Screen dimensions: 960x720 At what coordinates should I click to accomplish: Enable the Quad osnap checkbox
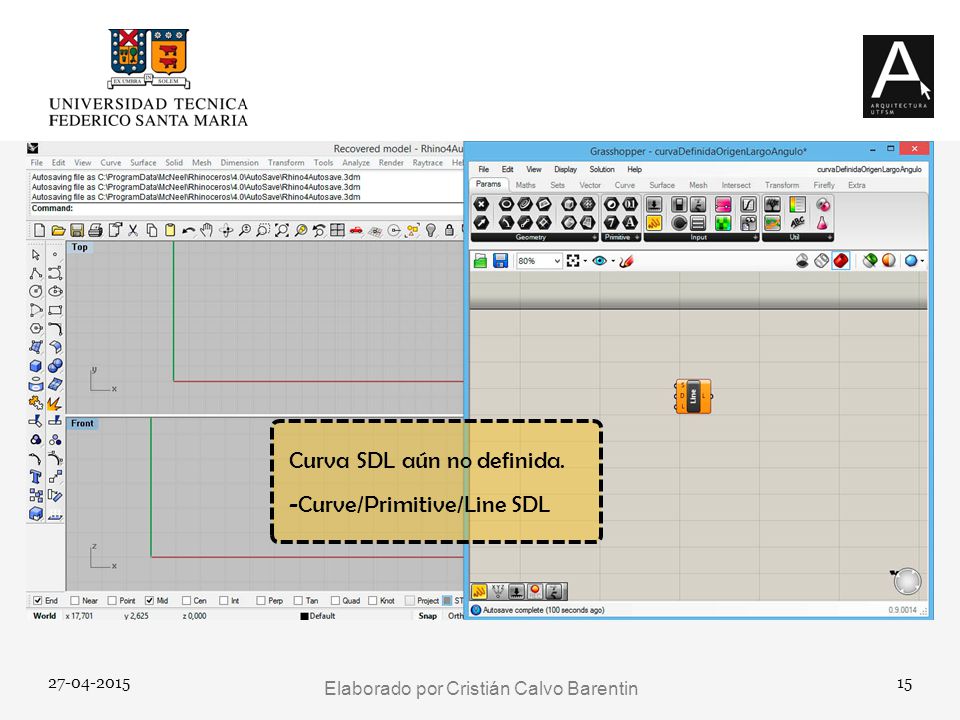point(336,601)
